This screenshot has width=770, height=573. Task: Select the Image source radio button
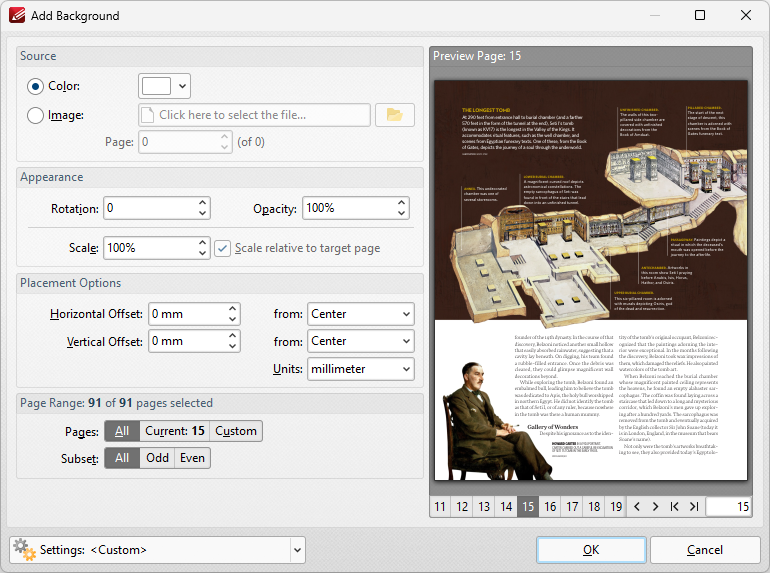pyautogui.click(x=35, y=115)
